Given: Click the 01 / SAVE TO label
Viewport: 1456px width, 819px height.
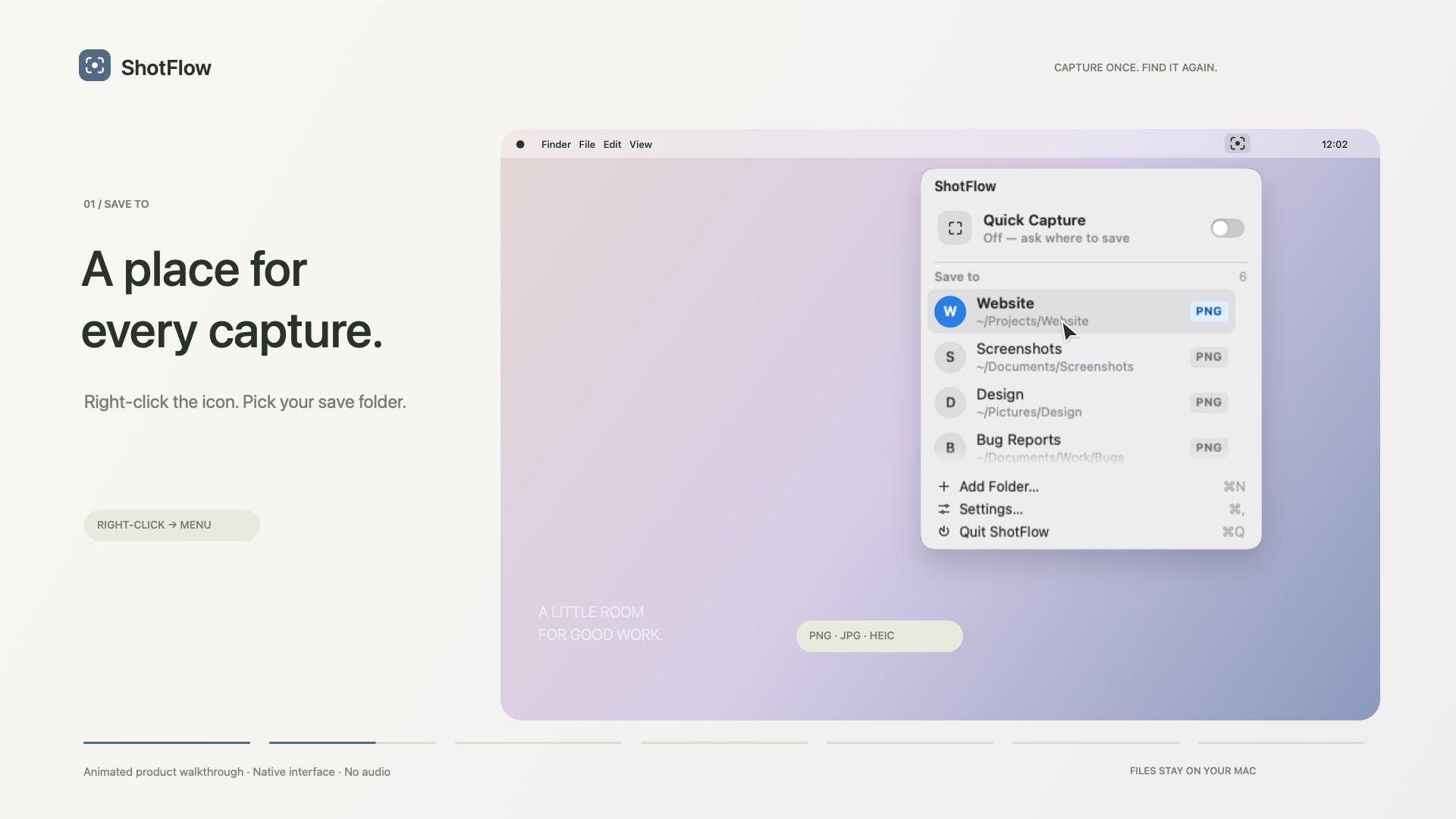Looking at the screenshot, I should click(x=116, y=204).
